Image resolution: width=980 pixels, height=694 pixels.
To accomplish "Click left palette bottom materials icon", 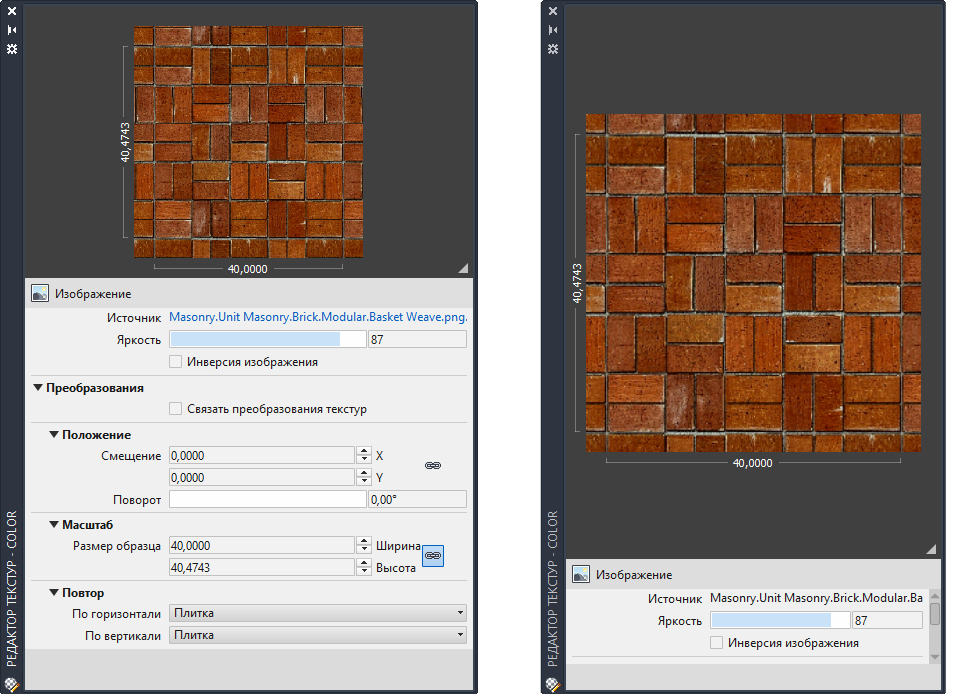I will coord(11,685).
